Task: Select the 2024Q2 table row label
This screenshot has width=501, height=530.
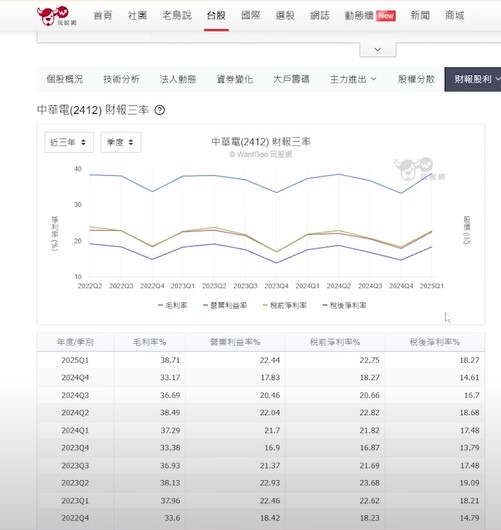Action: tap(75, 413)
